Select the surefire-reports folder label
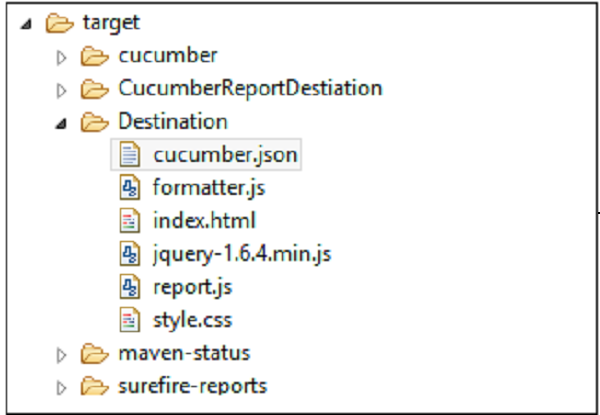This screenshot has height=415, width=600. point(192,385)
